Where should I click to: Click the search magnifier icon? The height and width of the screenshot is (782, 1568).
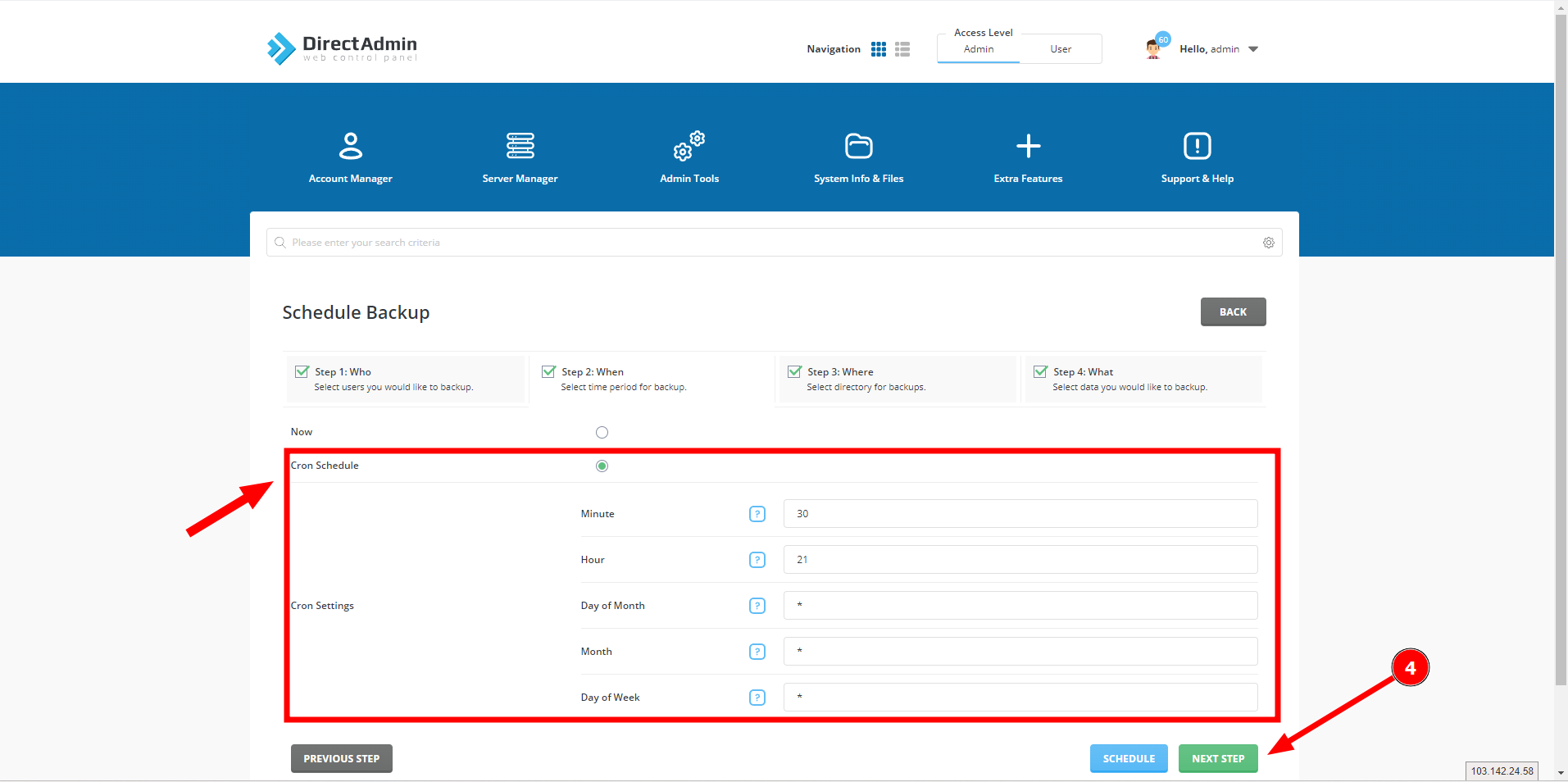(x=280, y=243)
